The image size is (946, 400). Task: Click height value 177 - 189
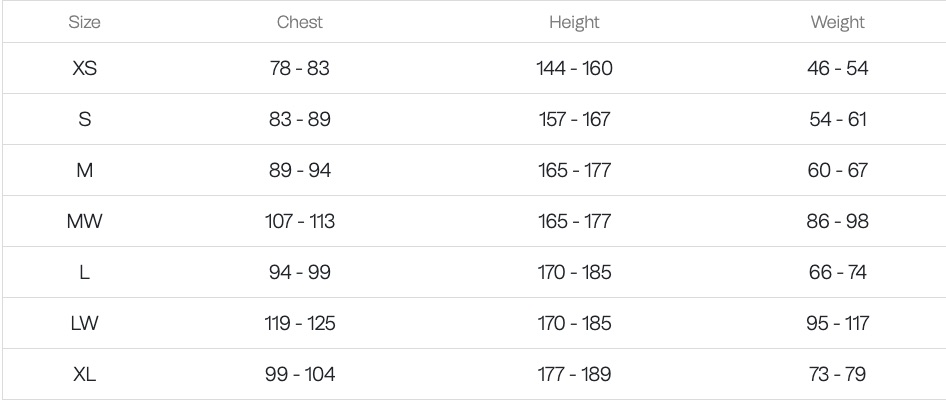[x=574, y=374]
